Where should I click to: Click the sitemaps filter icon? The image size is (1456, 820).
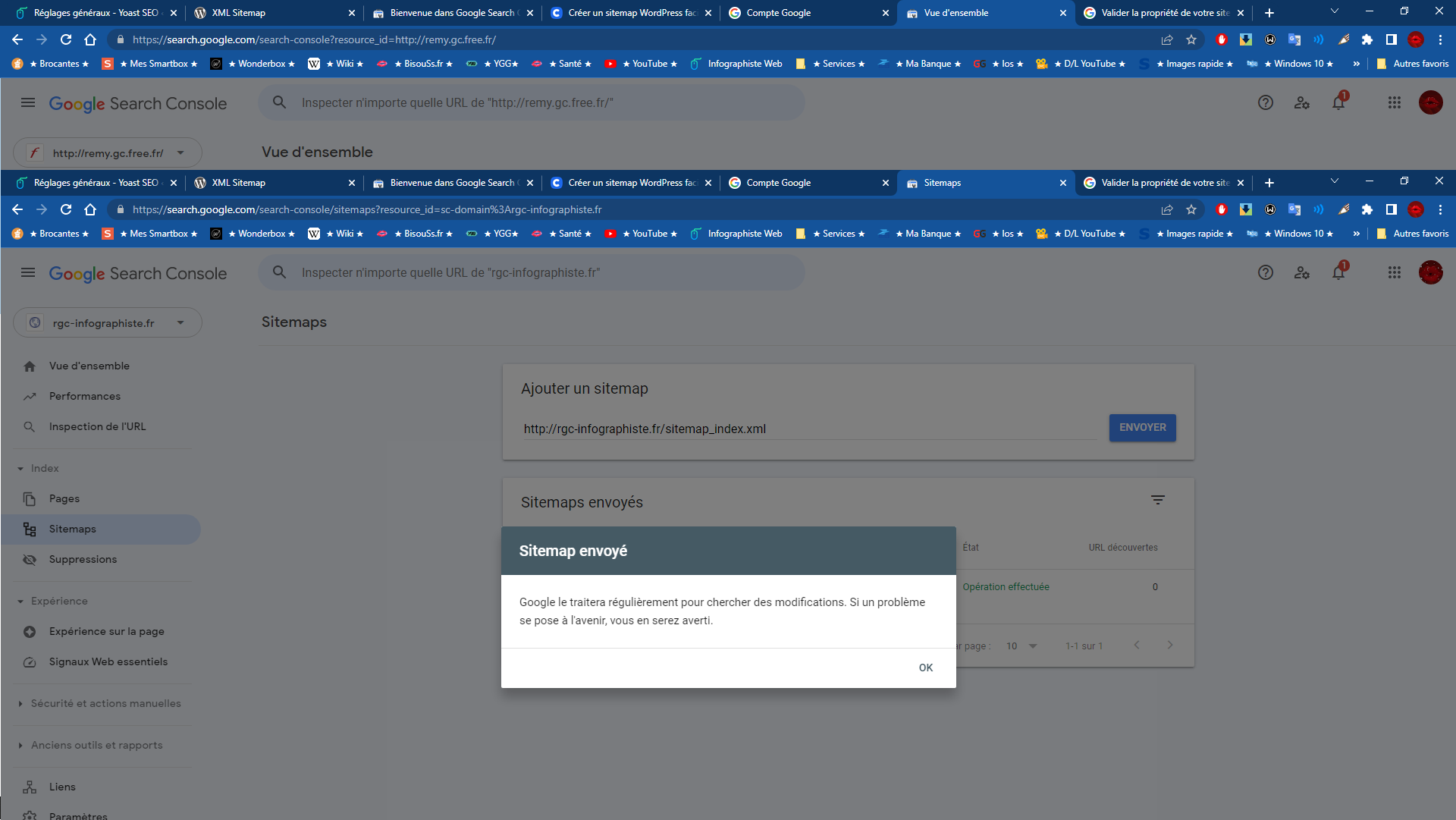[x=1157, y=500]
